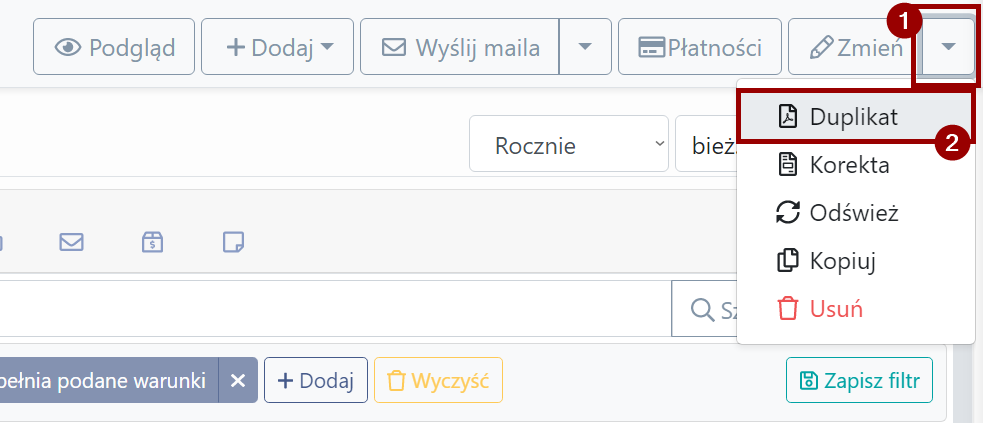This screenshot has height=423, width=983.
Task: Expand the Dodaj dropdown in the top toolbar
Action: 277,47
